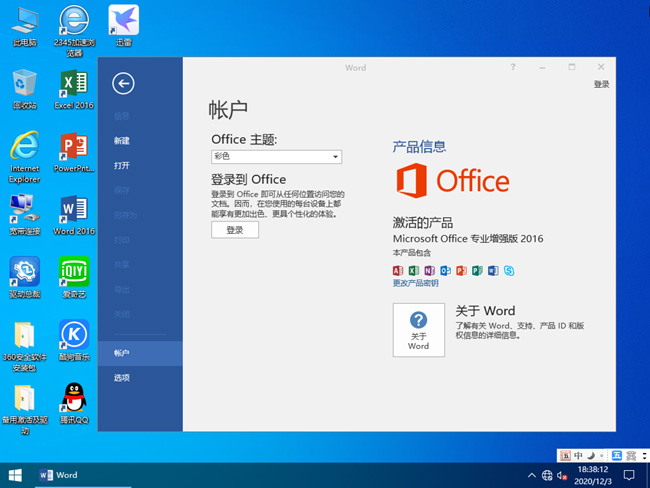
Task: Open the notification center icon
Action: [x=629, y=475]
